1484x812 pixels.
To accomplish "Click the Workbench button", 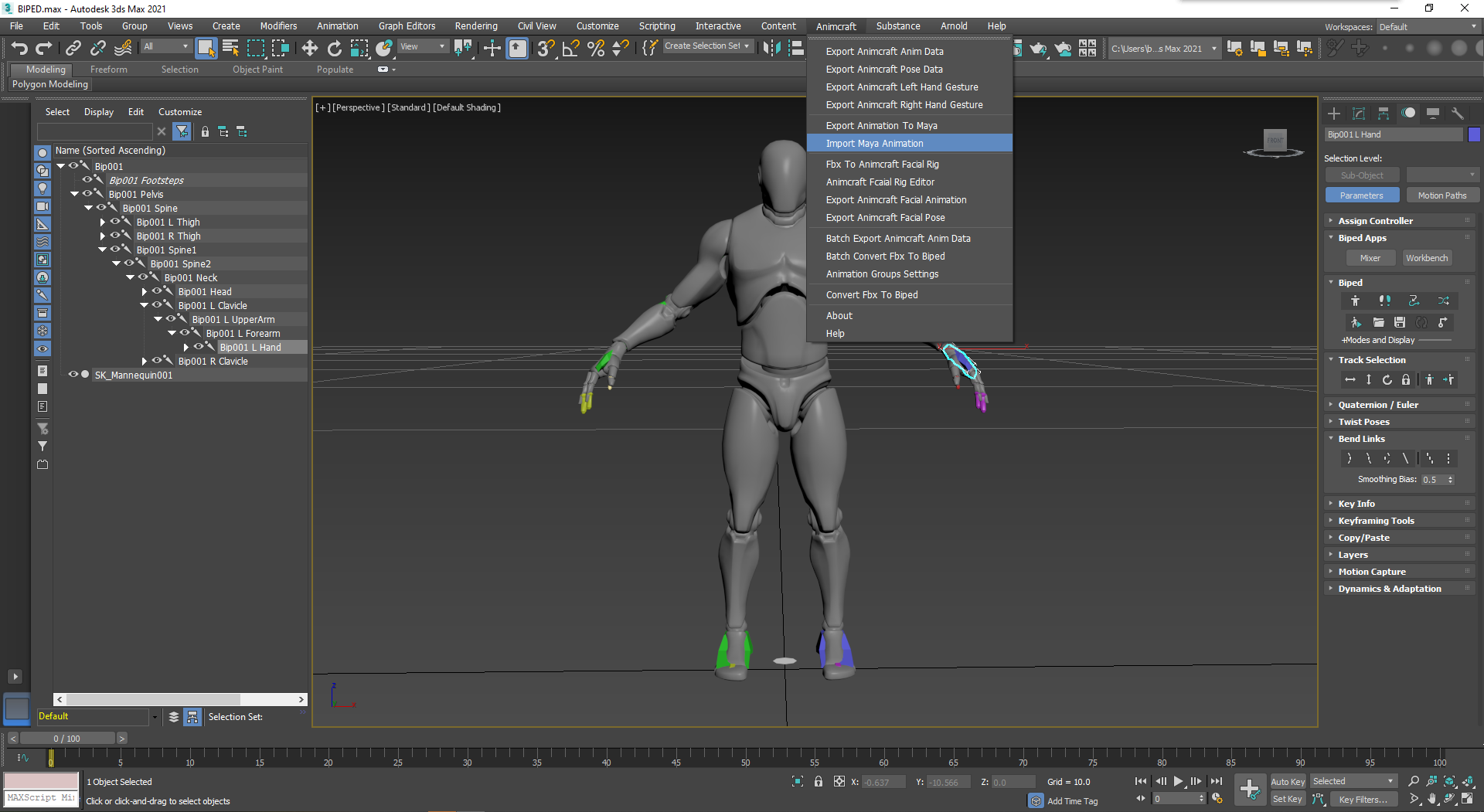I will point(1427,258).
